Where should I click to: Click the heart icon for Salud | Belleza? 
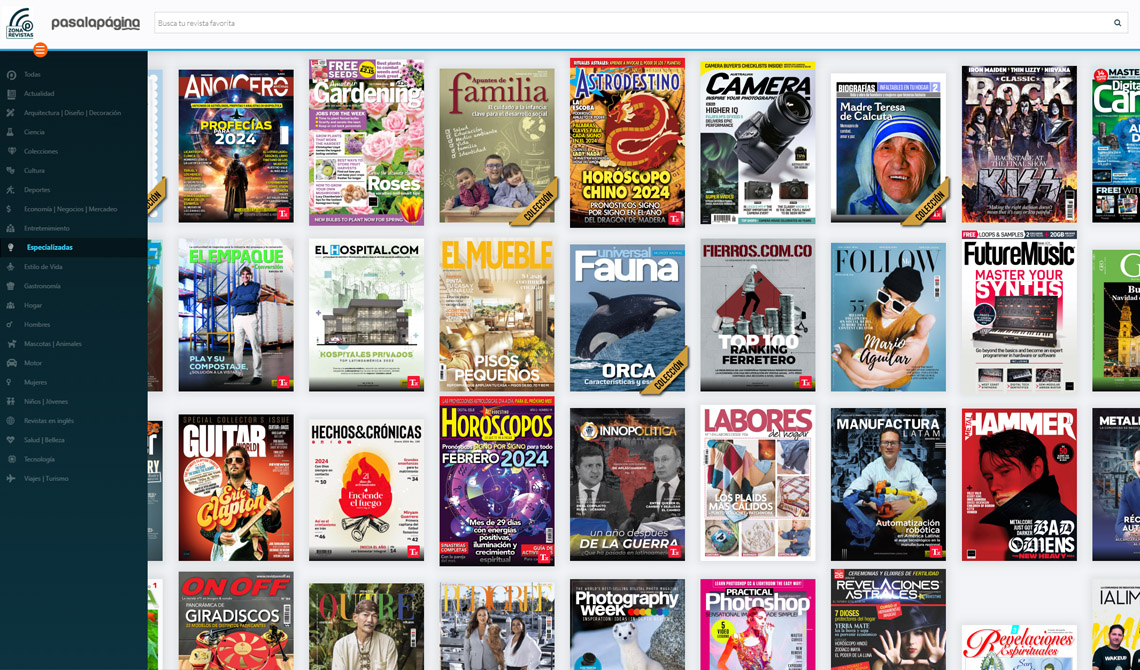click(11, 440)
